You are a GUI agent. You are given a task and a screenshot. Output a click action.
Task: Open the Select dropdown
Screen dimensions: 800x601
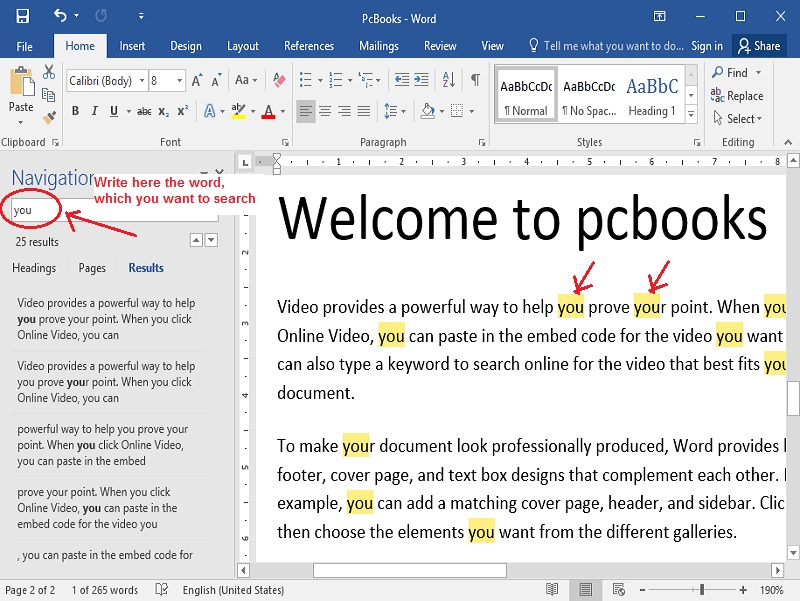pyautogui.click(x=737, y=118)
